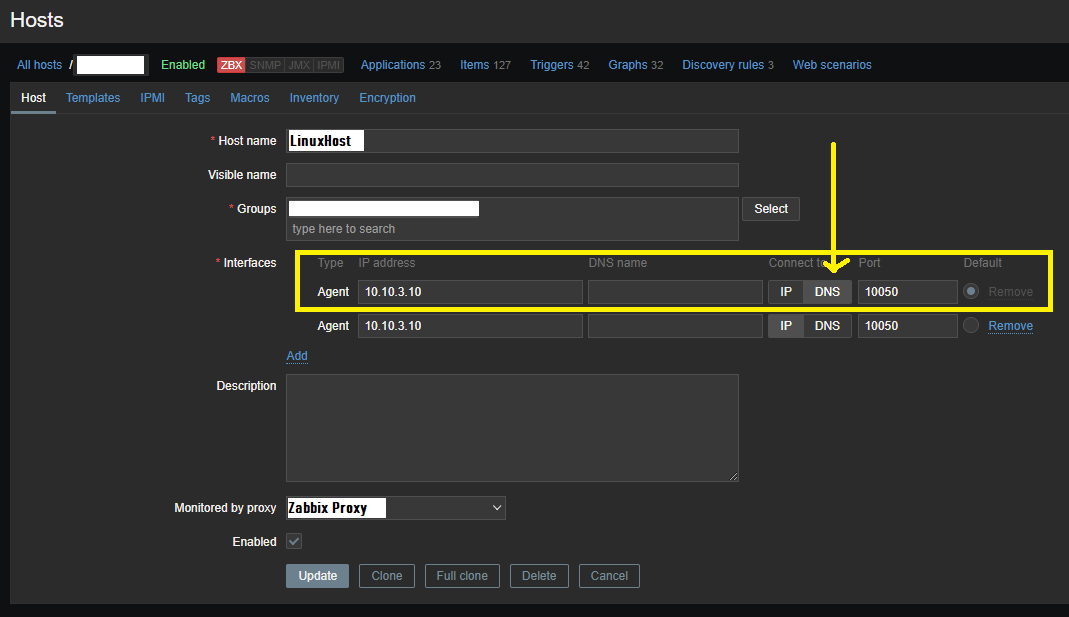Remove the second Agent interface

[1010, 326]
